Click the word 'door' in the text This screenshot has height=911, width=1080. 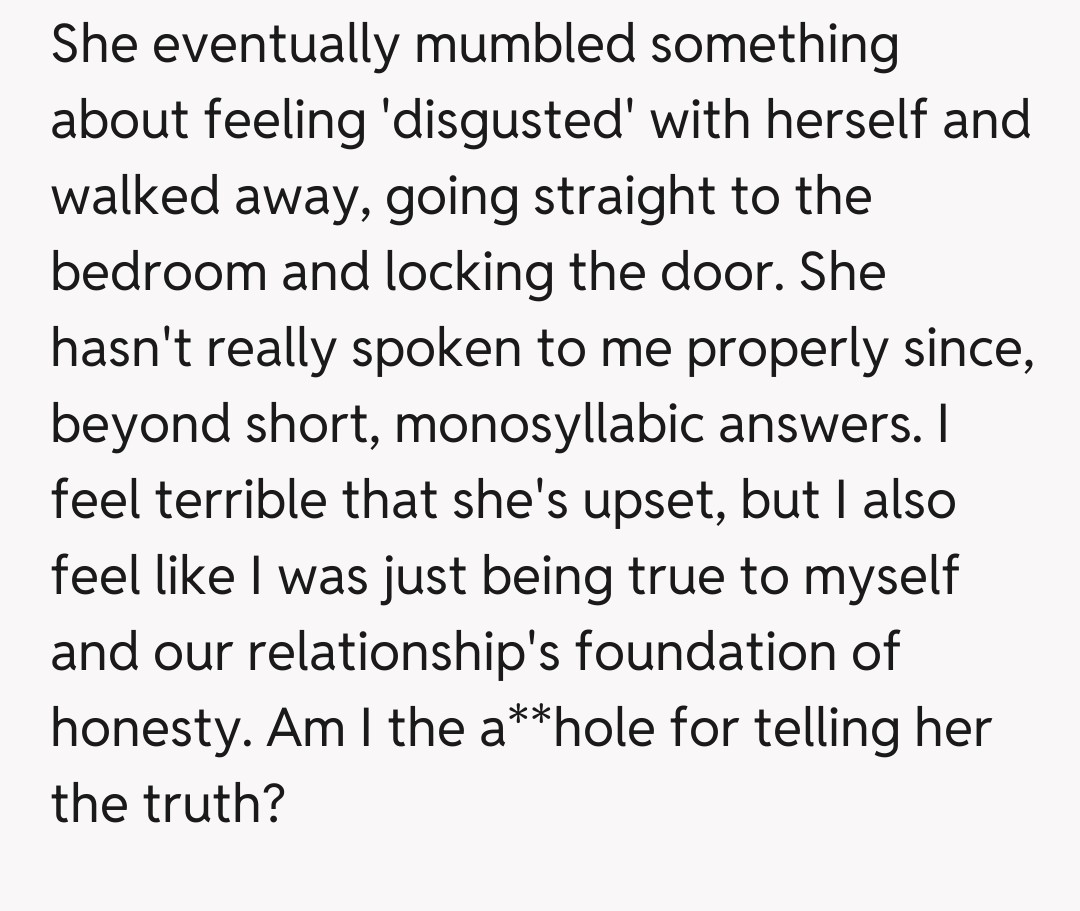point(726,272)
